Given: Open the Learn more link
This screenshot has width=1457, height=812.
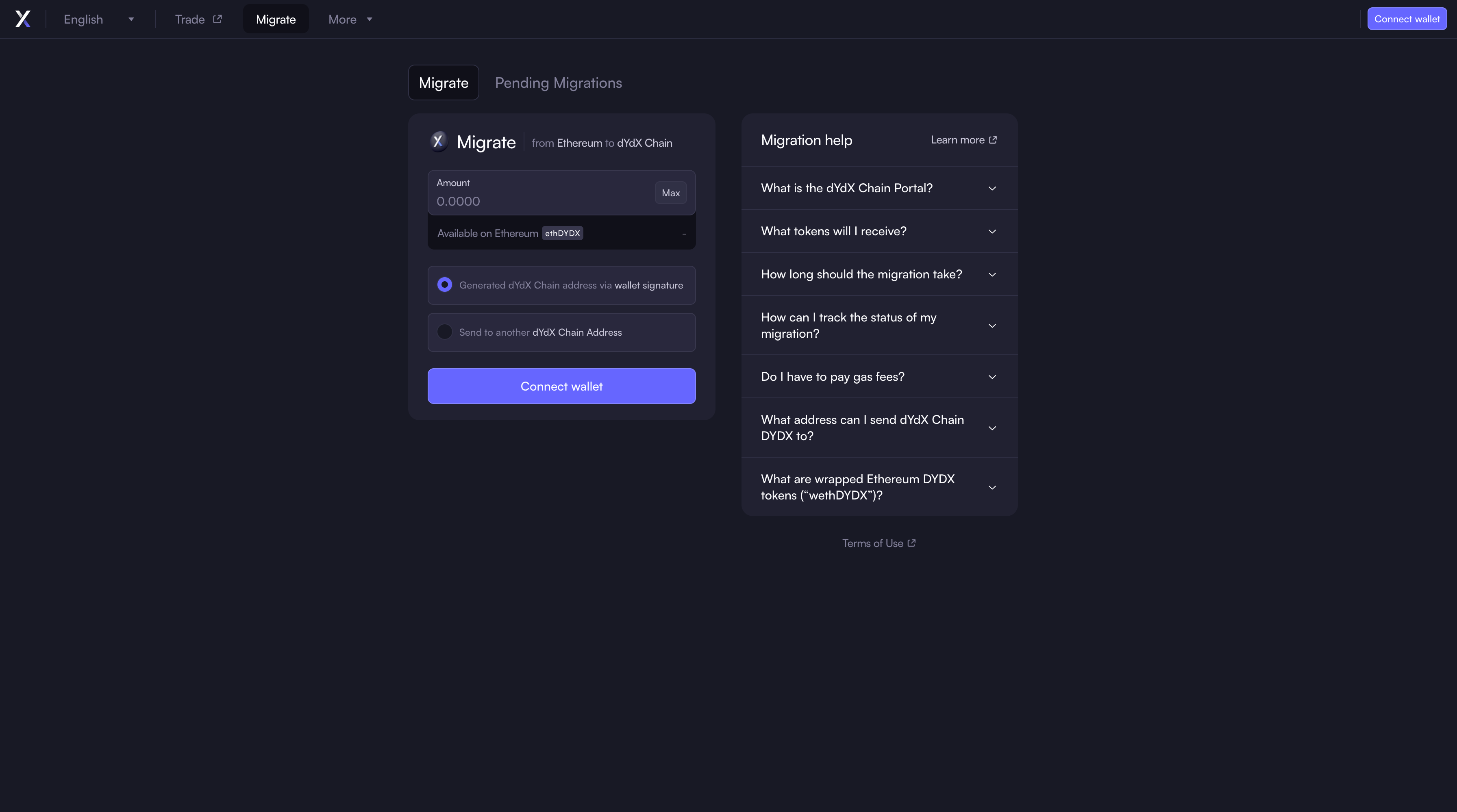Looking at the screenshot, I should [964, 140].
